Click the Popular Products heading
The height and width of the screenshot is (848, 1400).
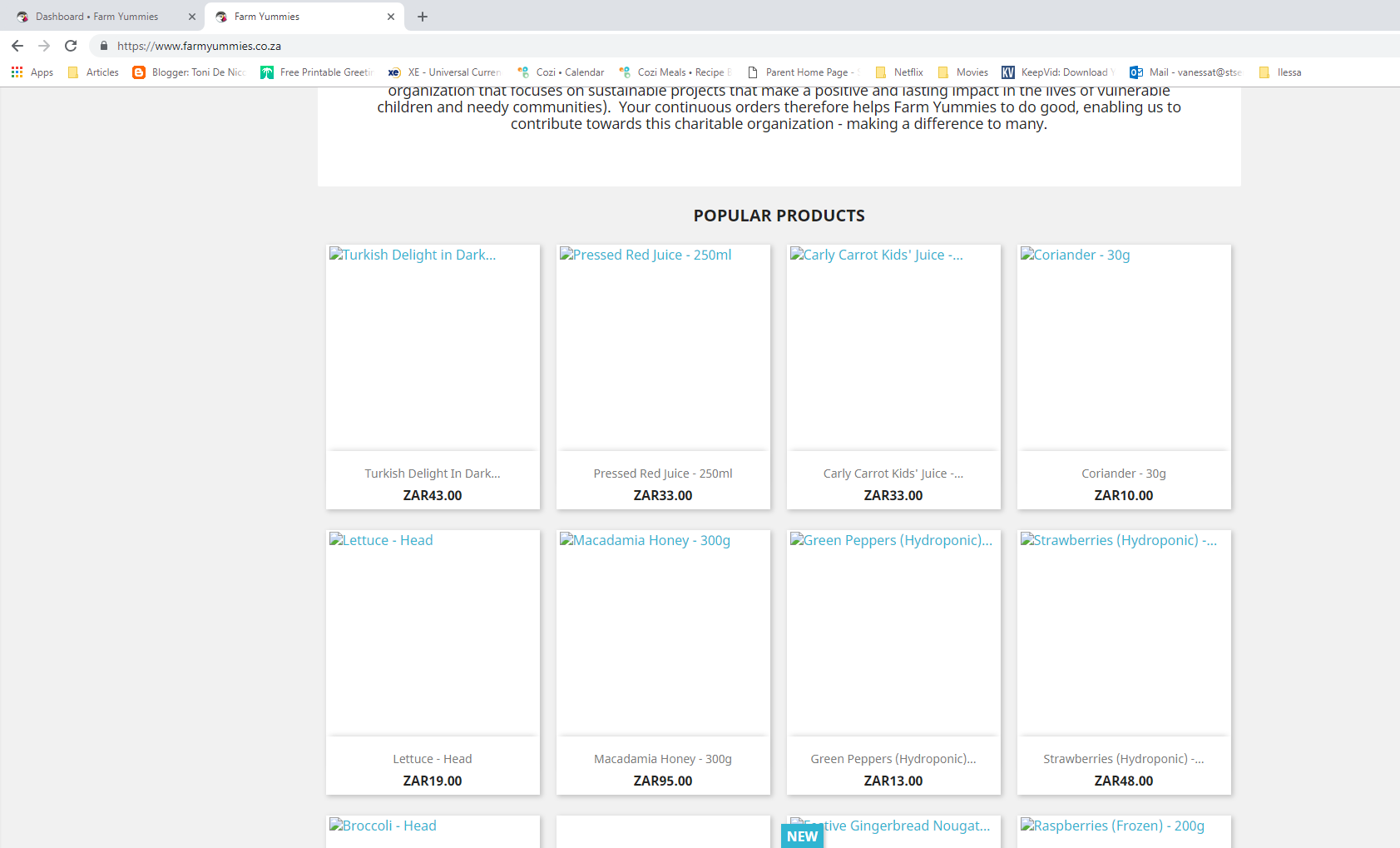tap(779, 216)
